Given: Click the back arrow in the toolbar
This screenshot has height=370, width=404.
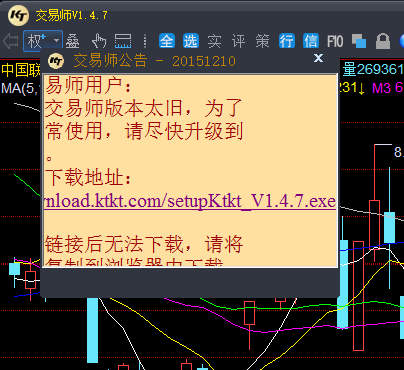Looking at the screenshot, I should point(11,41).
